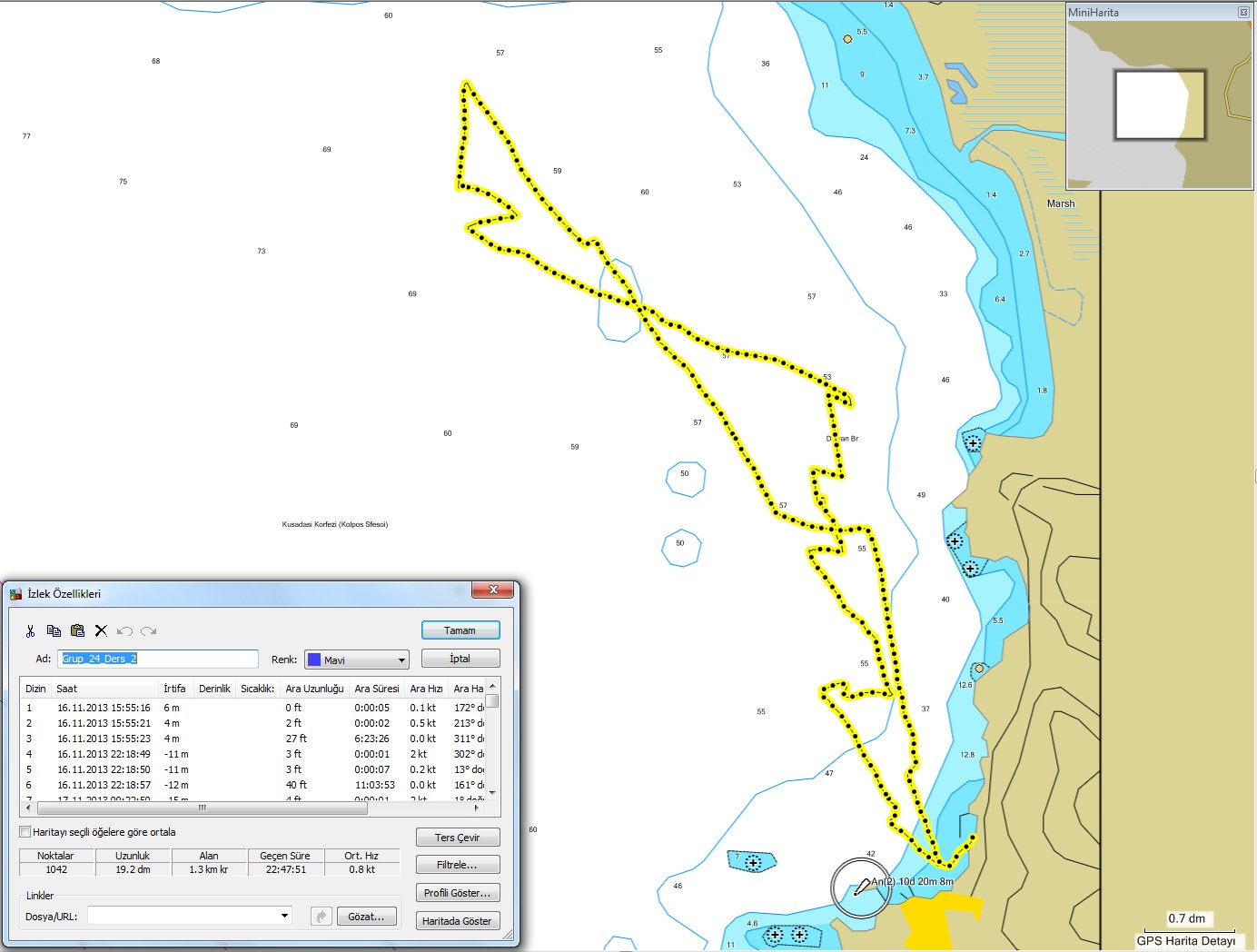
Task: Click the Paste clipboard icon
Action: (77, 630)
